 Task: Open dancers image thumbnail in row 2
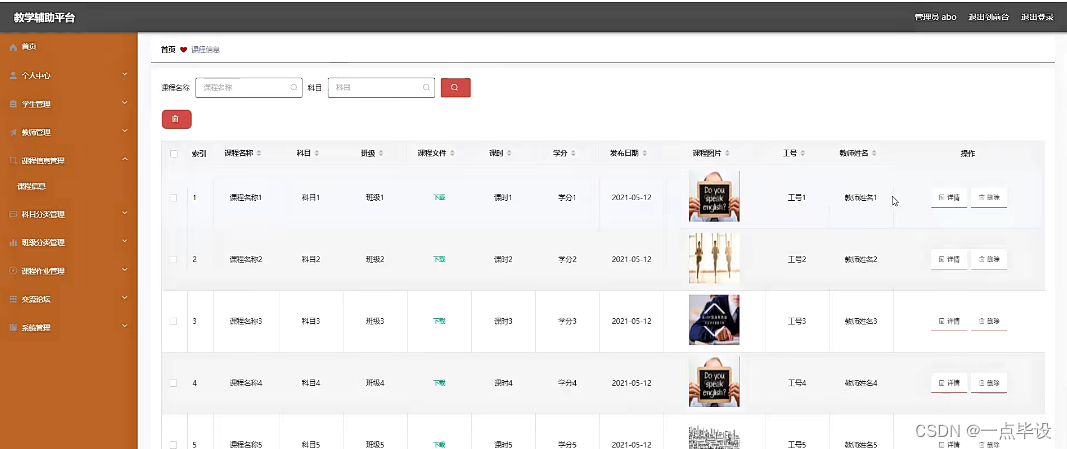coord(714,259)
